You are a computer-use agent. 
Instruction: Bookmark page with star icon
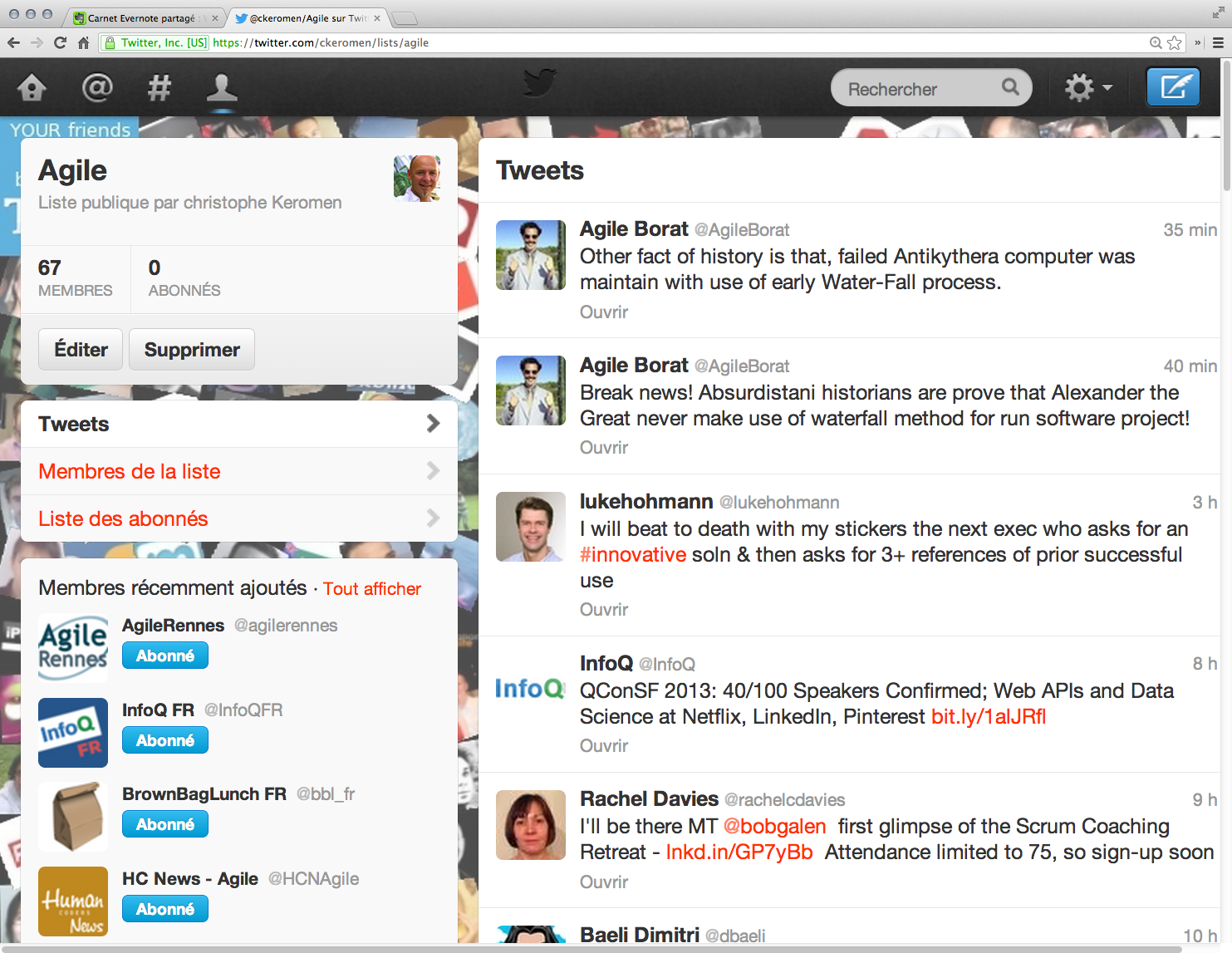[1174, 42]
